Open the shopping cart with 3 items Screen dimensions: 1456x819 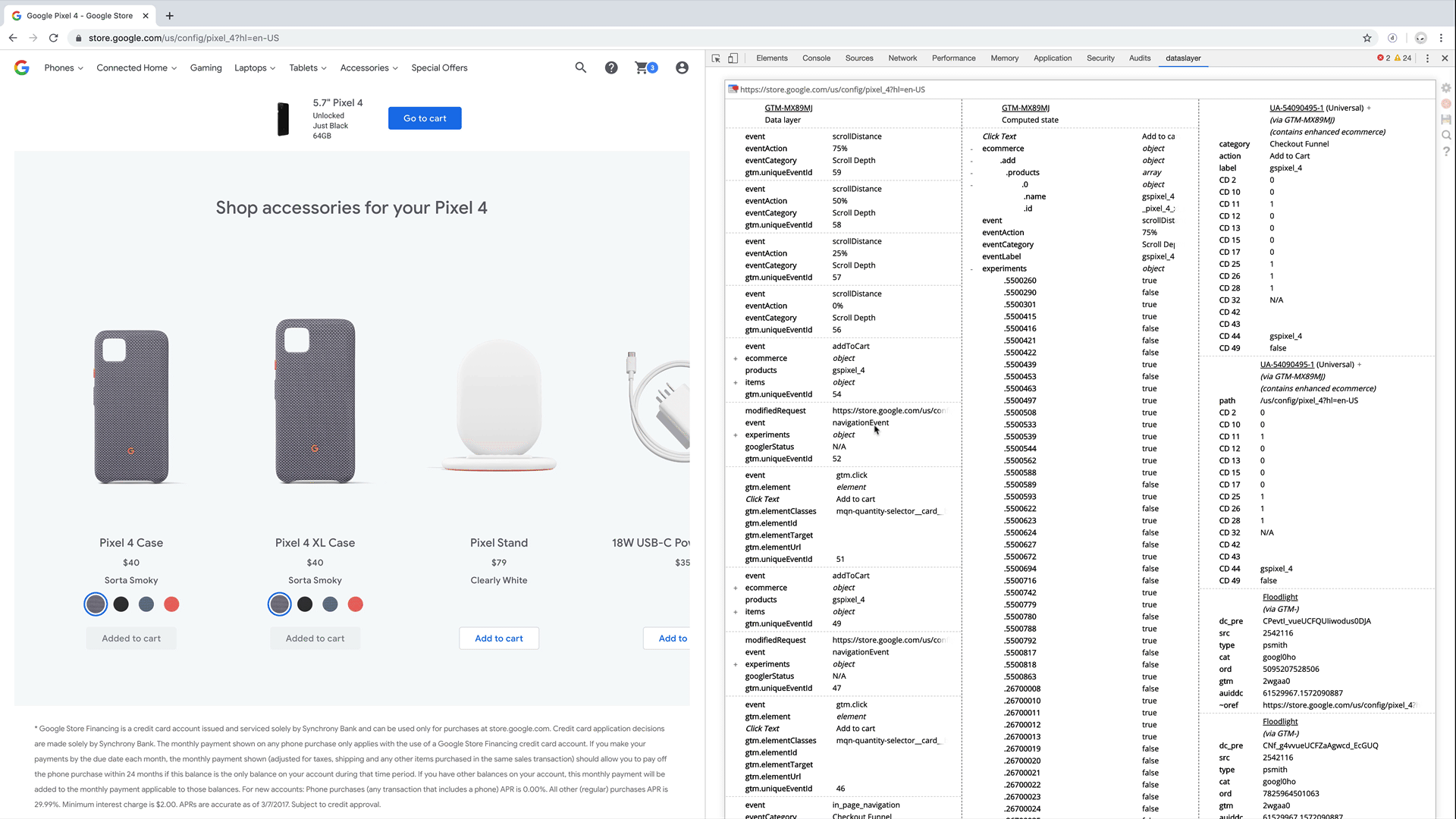(x=646, y=67)
